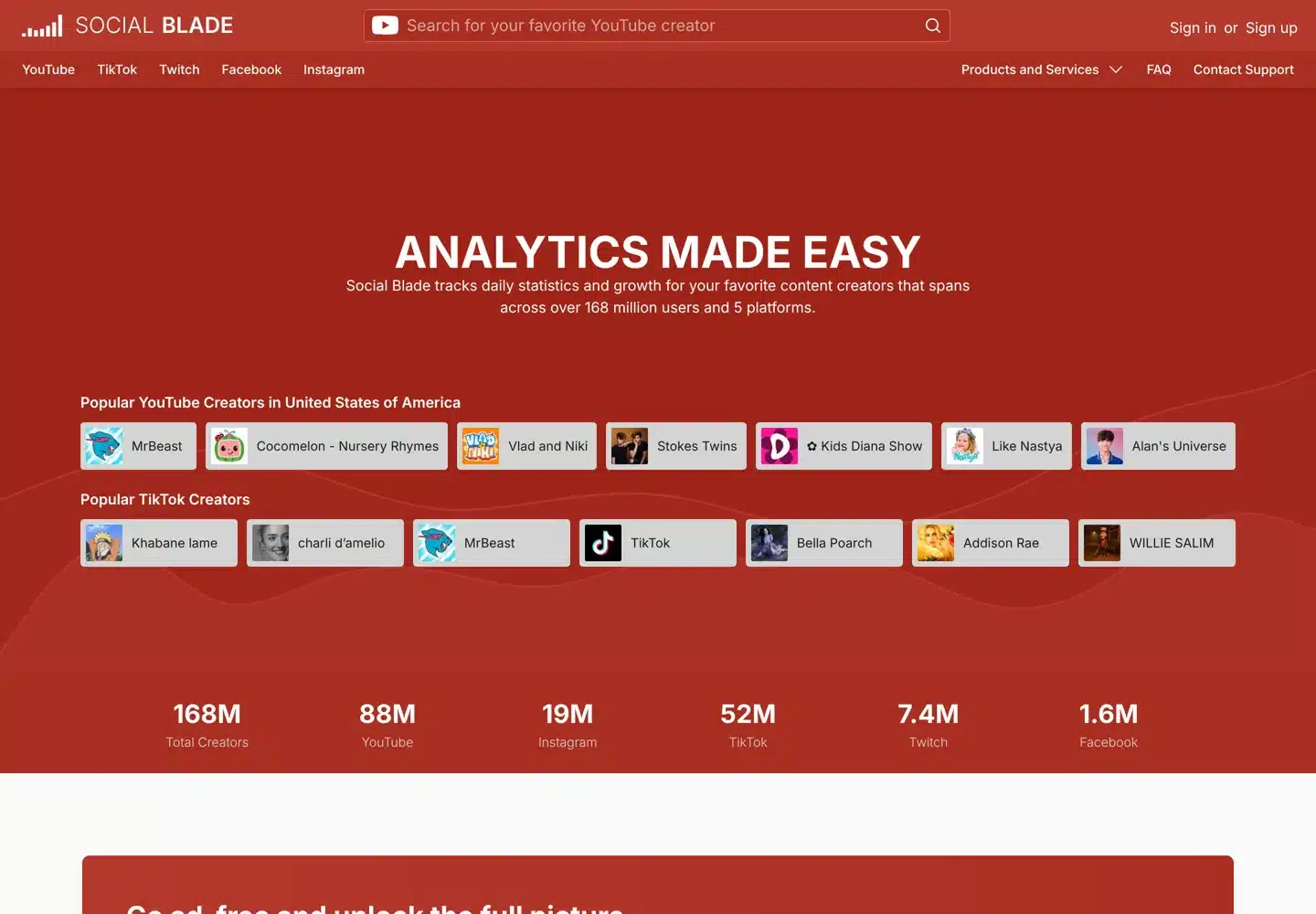Click the TikTok logo avatar icon

tap(603, 543)
